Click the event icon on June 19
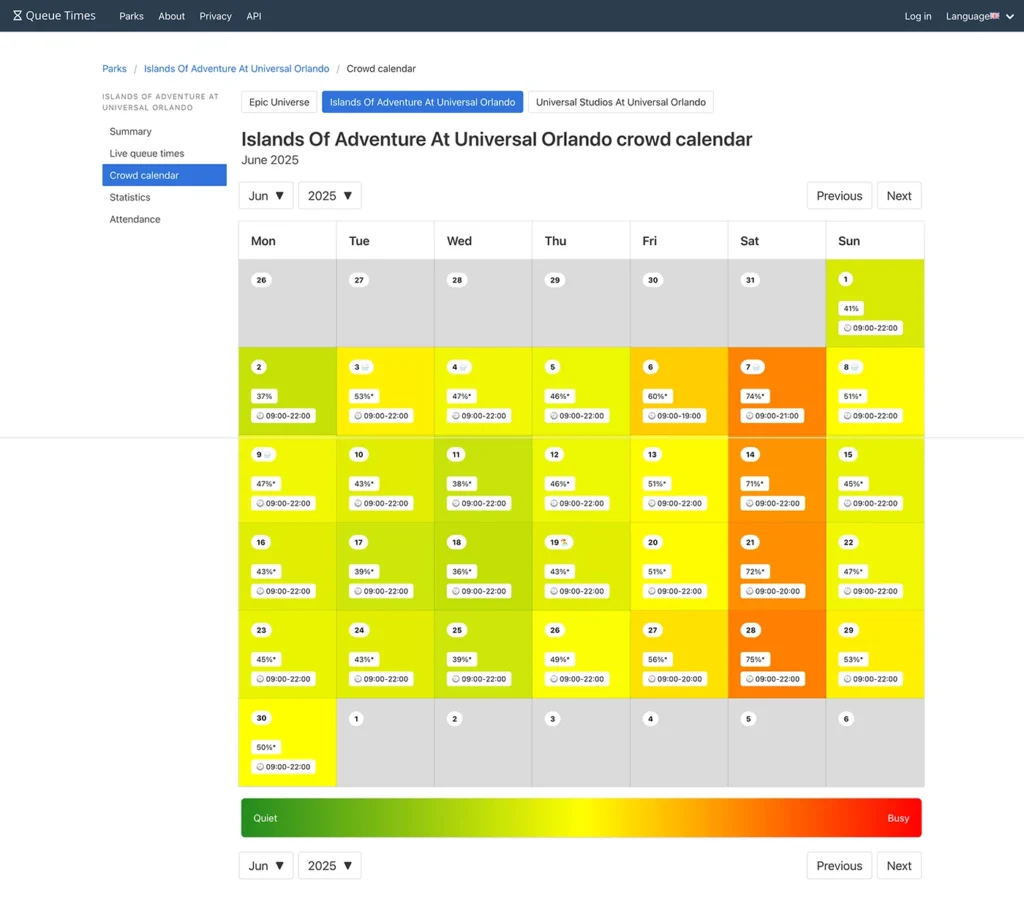The width and height of the screenshot is (1024, 906). (x=564, y=543)
